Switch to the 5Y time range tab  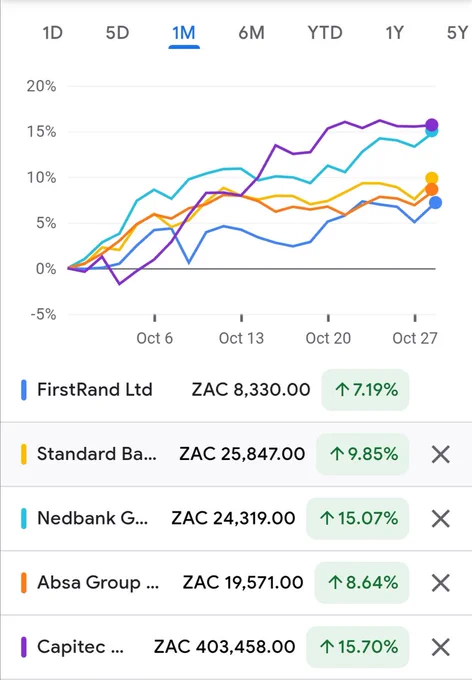tap(457, 33)
